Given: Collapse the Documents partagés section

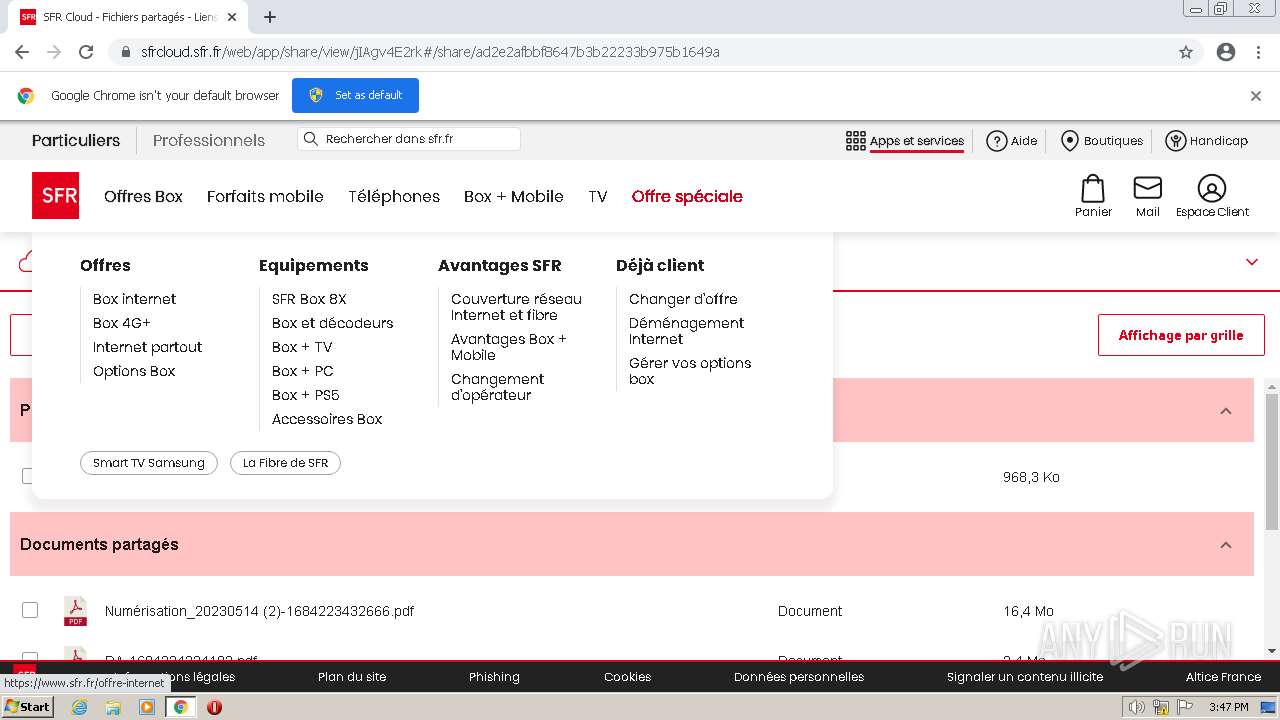Looking at the screenshot, I should coord(1226,545).
